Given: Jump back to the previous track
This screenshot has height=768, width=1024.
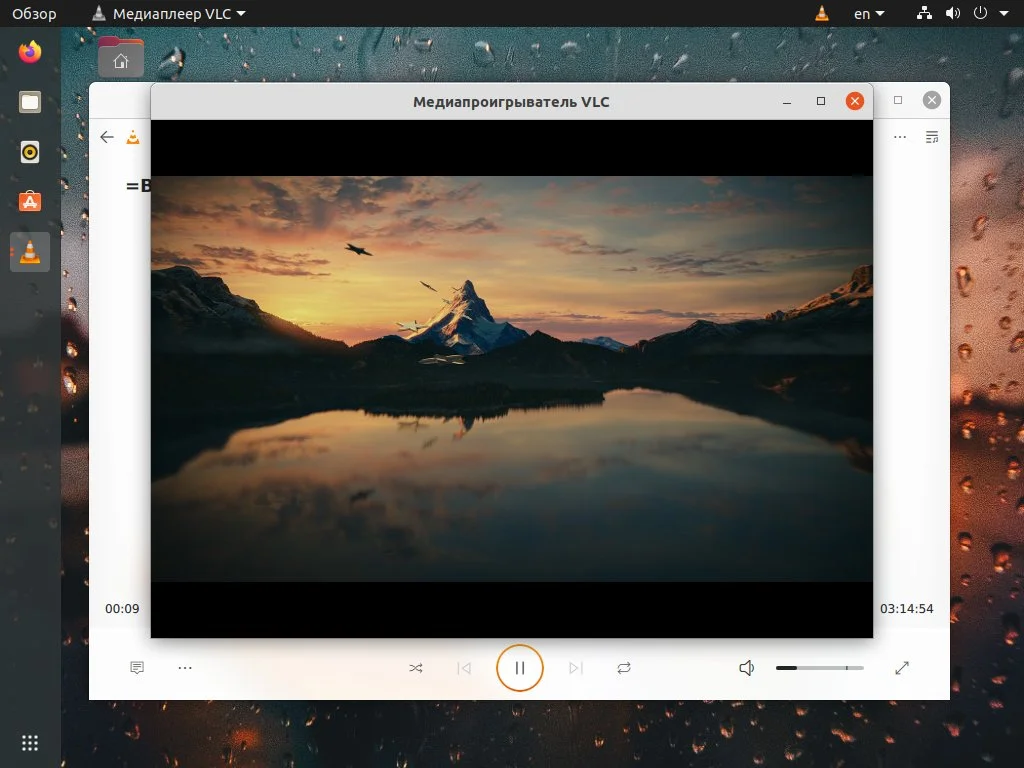Looking at the screenshot, I should pyautogui.click(x=464, y=667).
